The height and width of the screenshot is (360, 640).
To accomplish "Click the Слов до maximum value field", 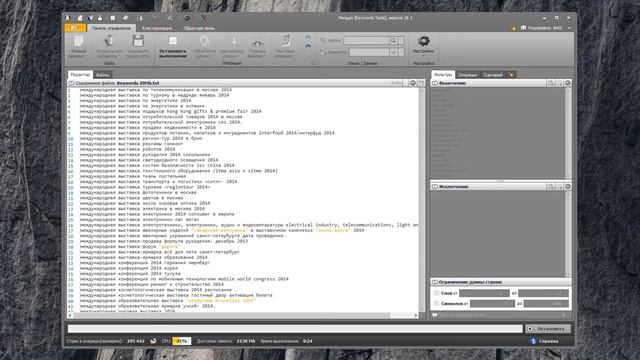I will 543,293.
